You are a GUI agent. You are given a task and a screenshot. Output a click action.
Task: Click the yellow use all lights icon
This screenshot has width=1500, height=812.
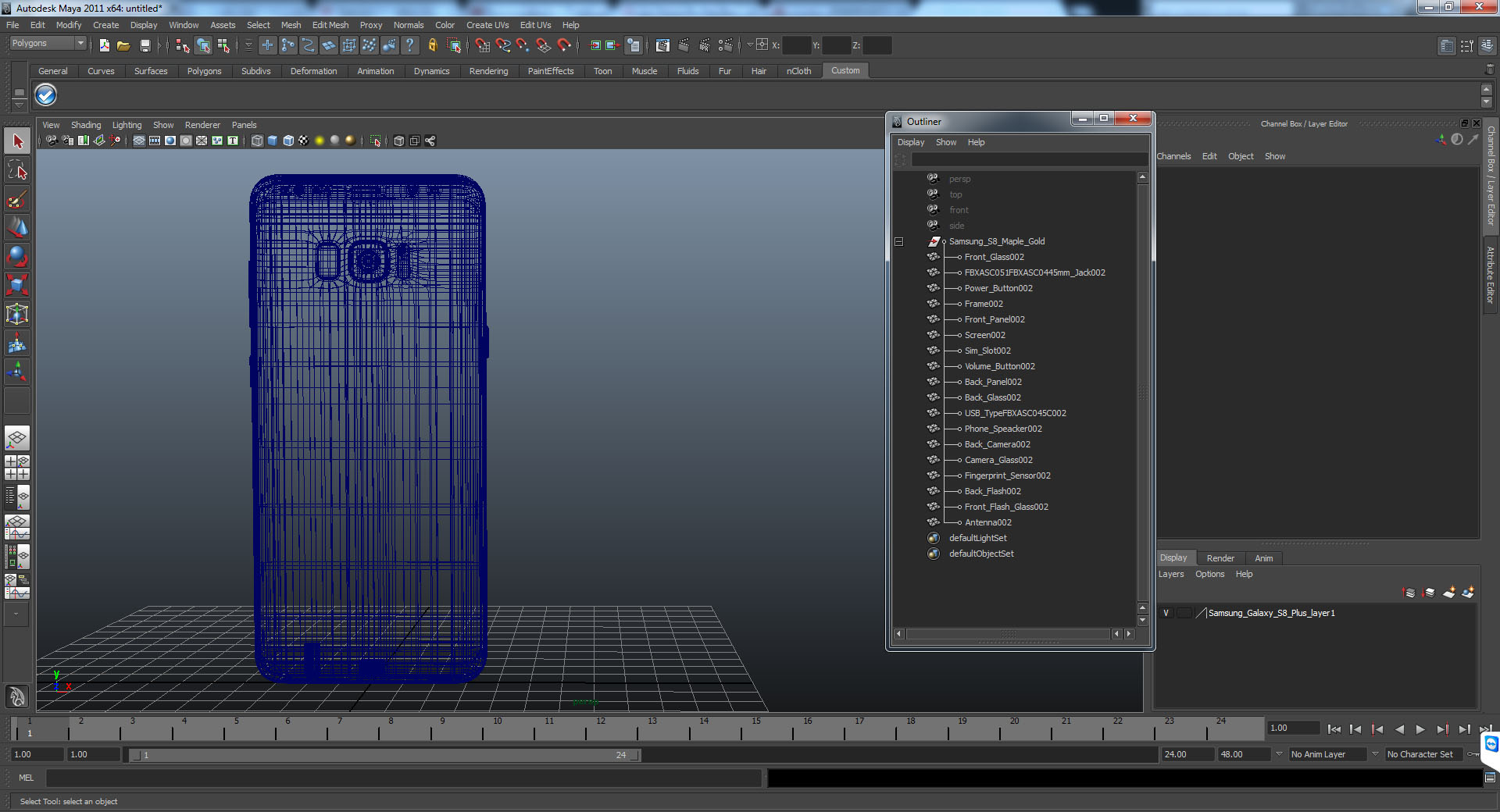pos(320,141)
